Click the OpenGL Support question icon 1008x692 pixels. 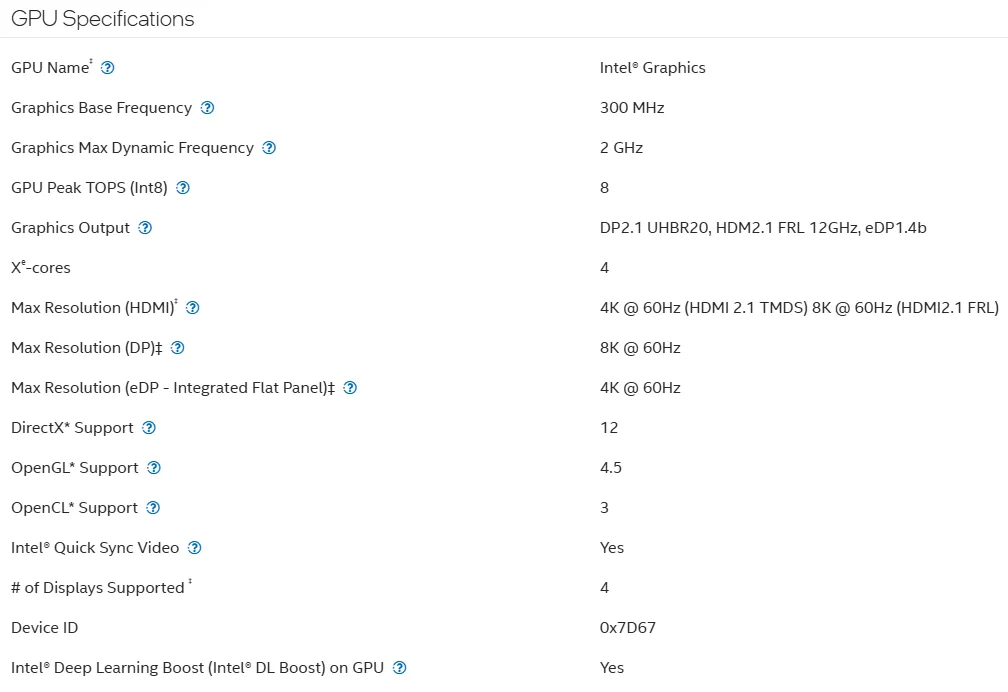pos(154,468)
